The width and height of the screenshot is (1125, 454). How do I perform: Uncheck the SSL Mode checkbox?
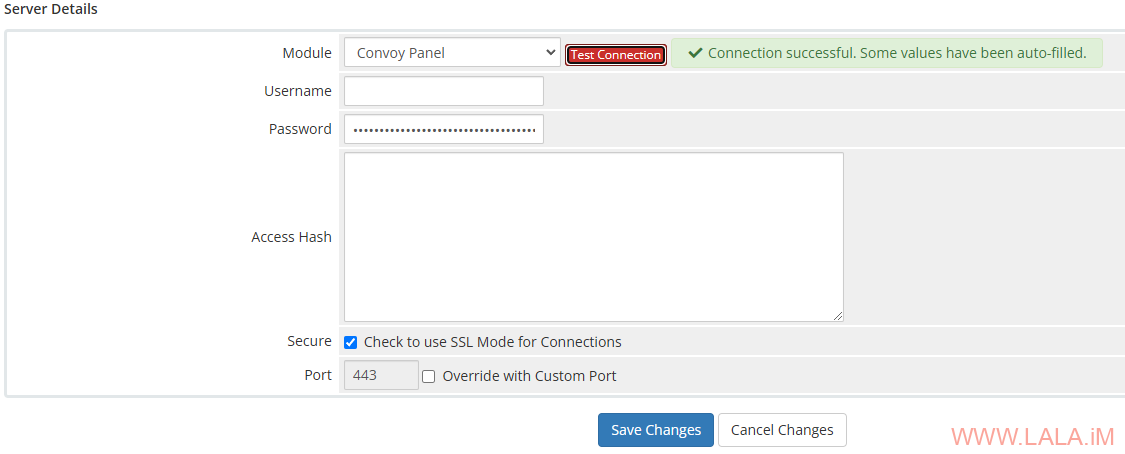pyautogui.click(x=351, y=342)
